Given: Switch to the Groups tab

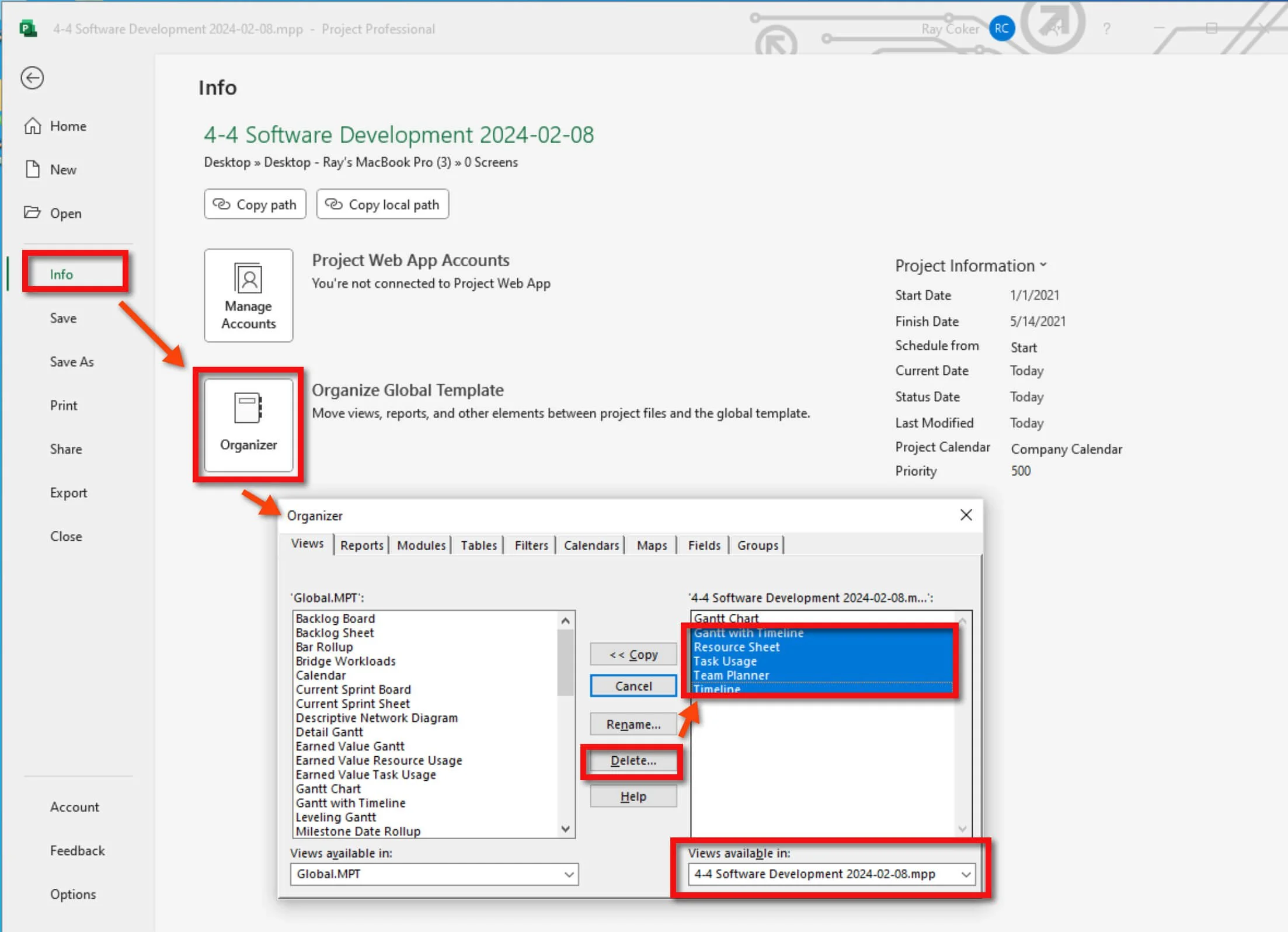Looking at the screenshot, I should (757, 545).
